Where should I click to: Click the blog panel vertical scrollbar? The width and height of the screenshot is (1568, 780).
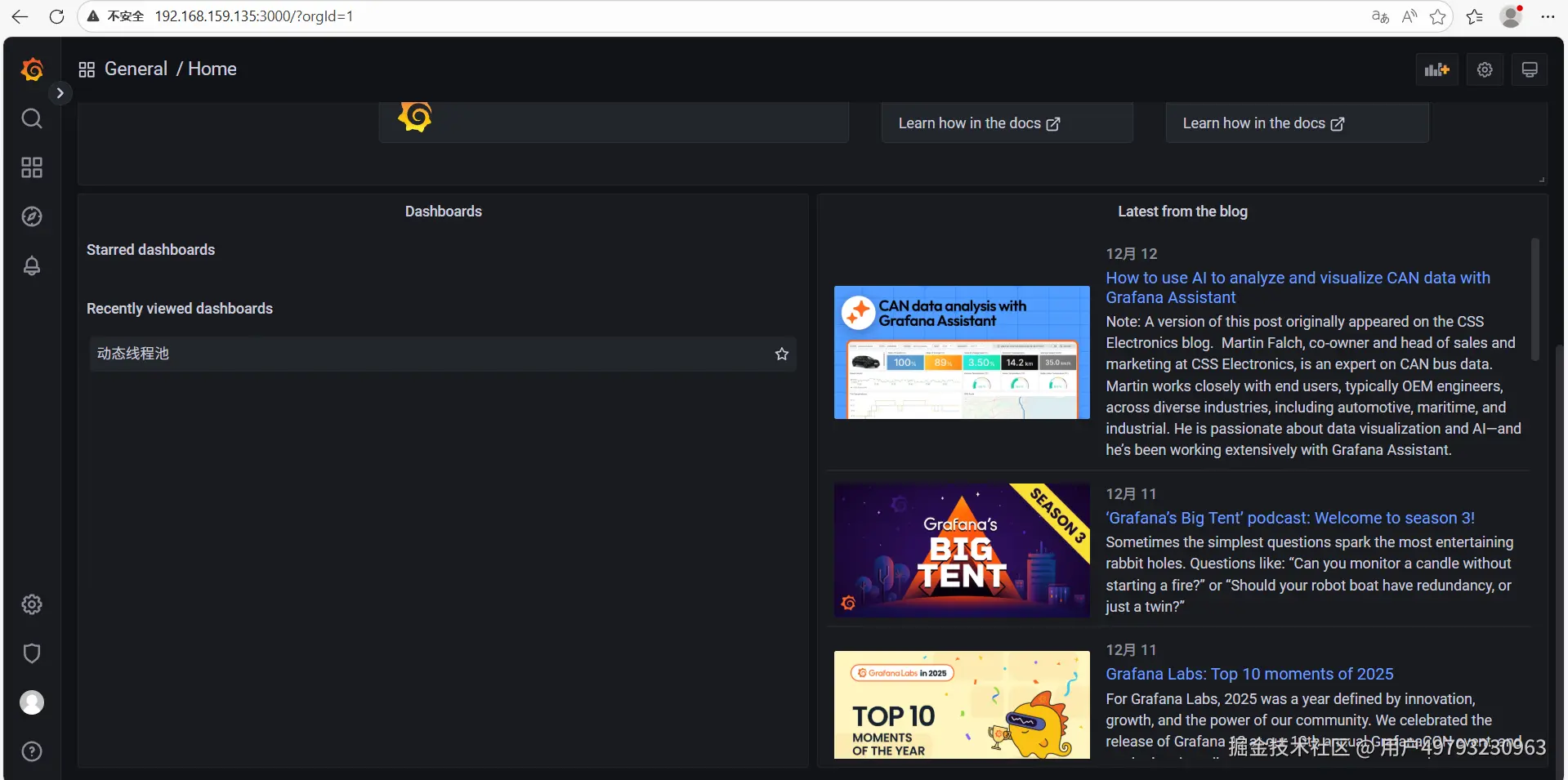click(1535, 300)
